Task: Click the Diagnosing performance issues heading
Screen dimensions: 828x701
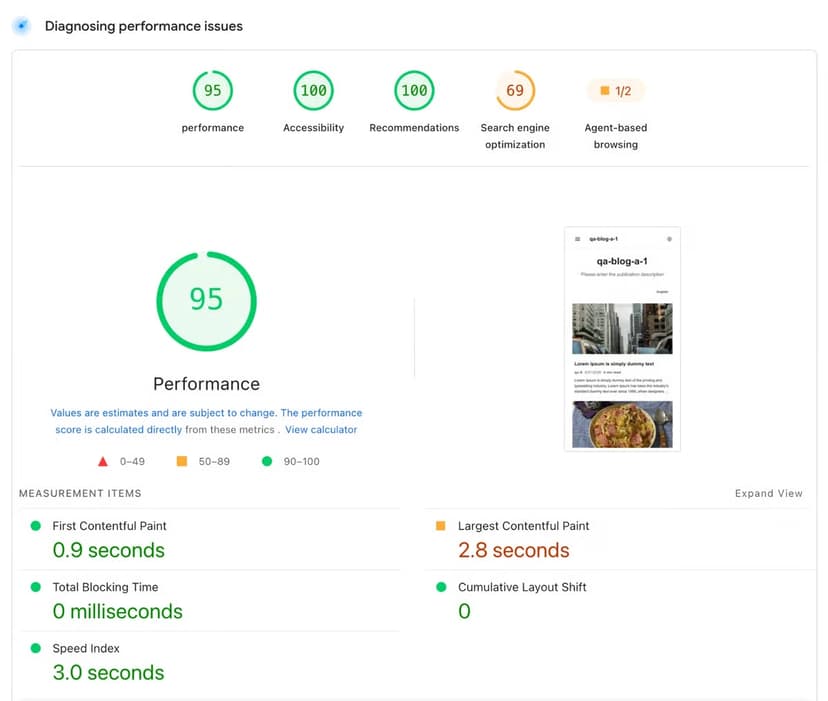Action: (x=144, y=26)
